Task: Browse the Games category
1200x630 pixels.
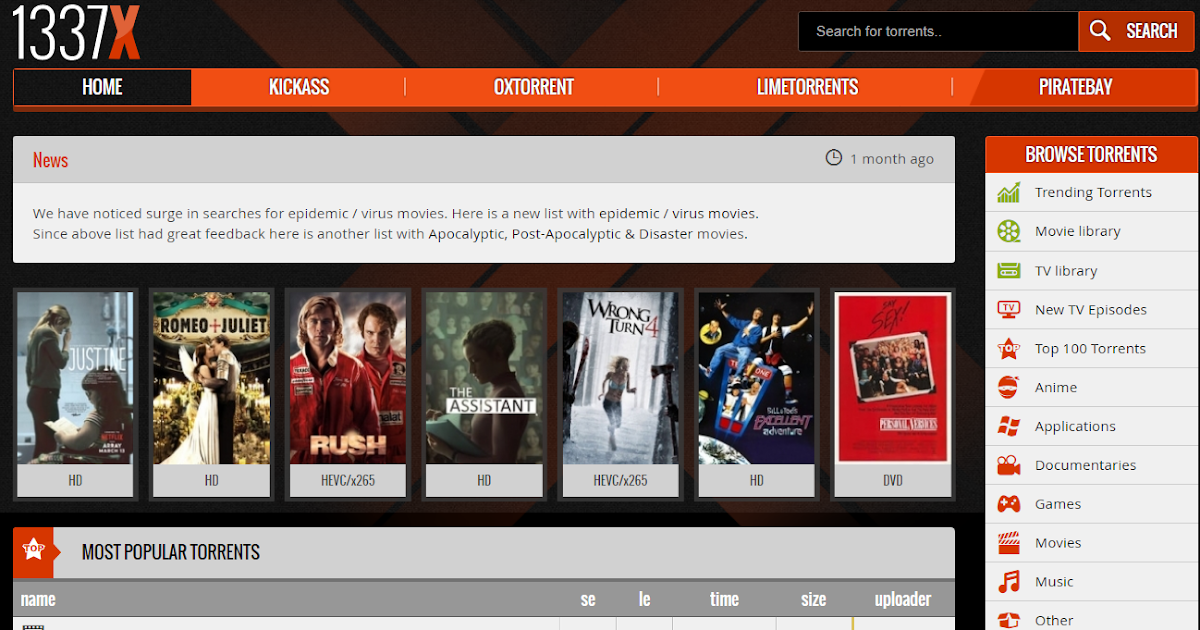Action: [1058, 504]
